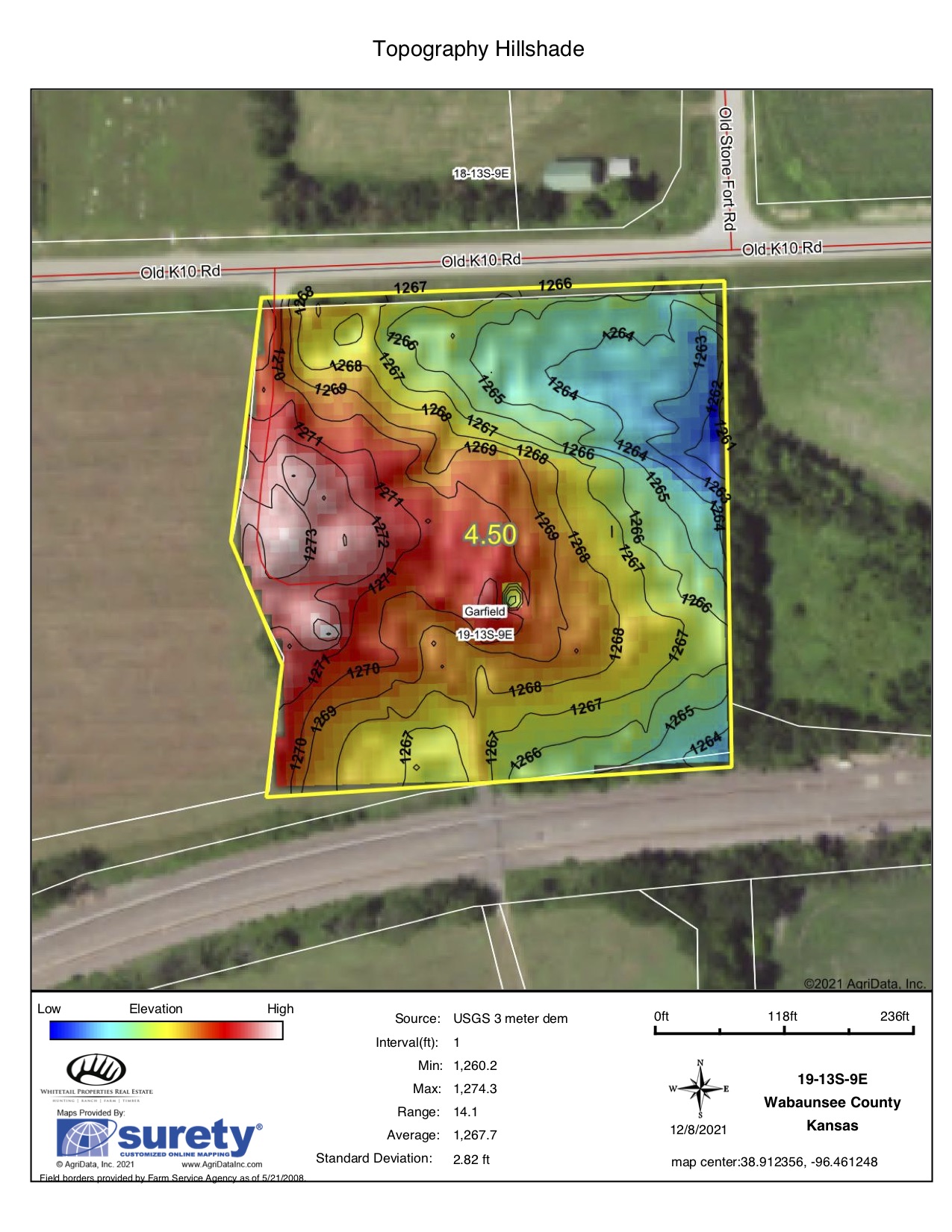This screenshot has height=1232, width=952.
Task: Click the Old Stone Fort Rd label
Action: (x=727, y=169)
